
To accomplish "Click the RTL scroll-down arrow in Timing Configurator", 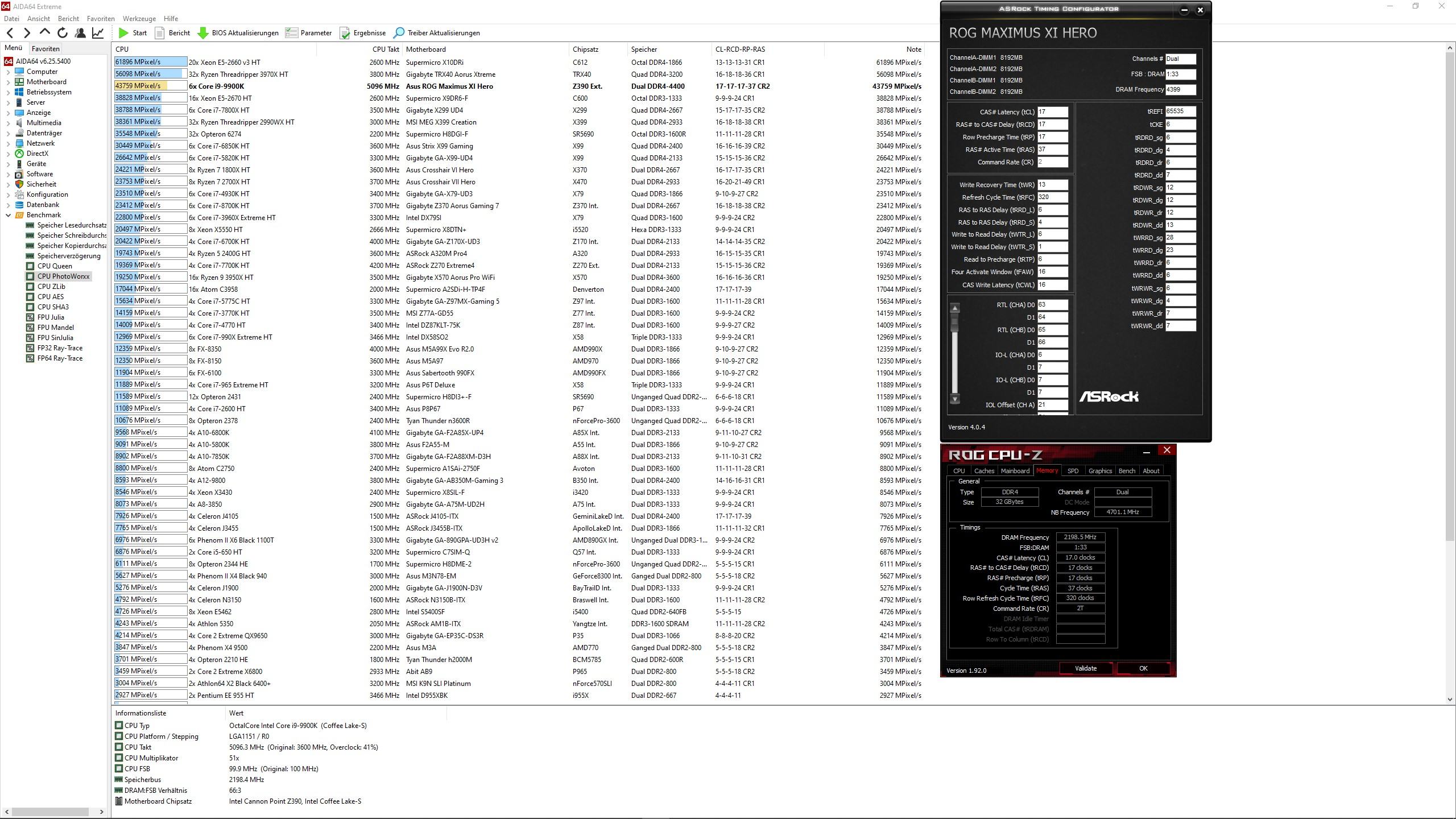I will tap(955, 399).
